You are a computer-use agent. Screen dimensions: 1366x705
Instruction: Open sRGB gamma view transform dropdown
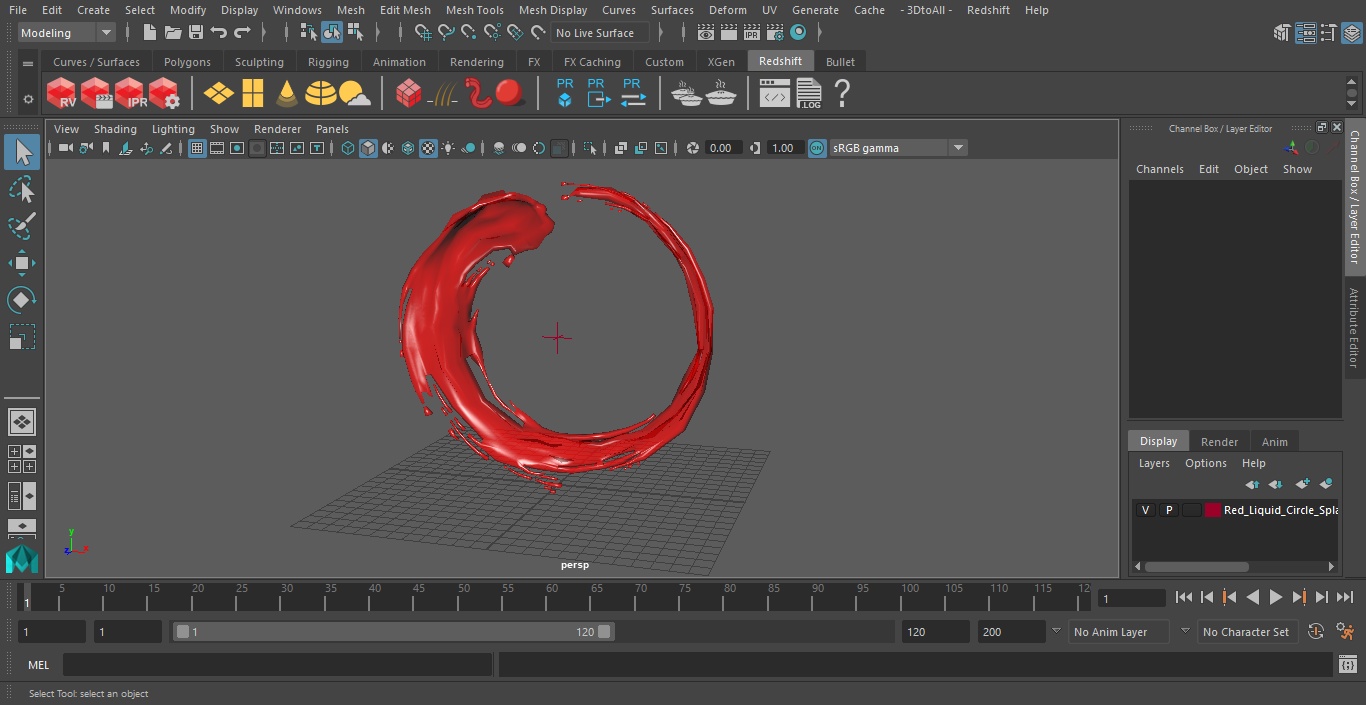pyautogui.click(x=897, y=148)
